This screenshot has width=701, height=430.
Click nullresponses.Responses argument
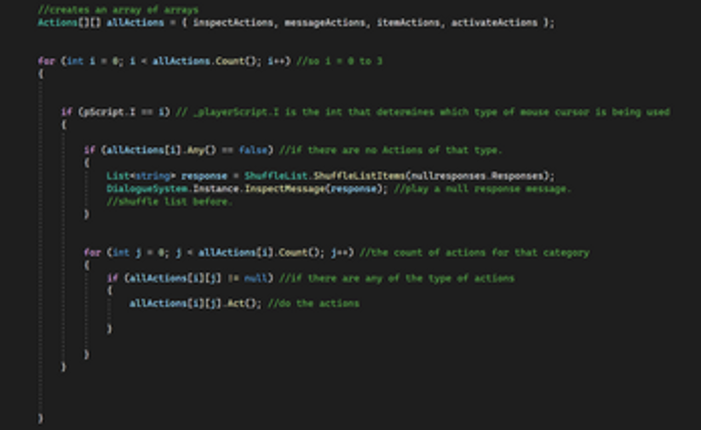[477, 176]
